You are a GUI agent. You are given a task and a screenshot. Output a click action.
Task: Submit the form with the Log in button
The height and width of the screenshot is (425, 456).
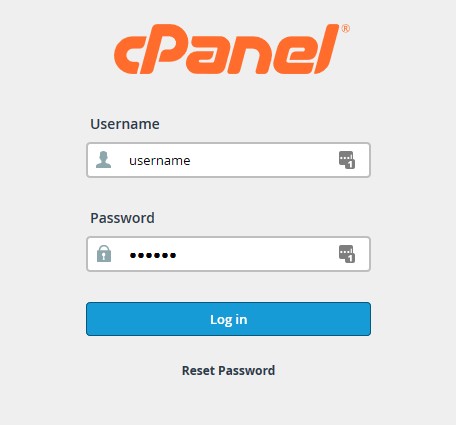coord(228,319)
